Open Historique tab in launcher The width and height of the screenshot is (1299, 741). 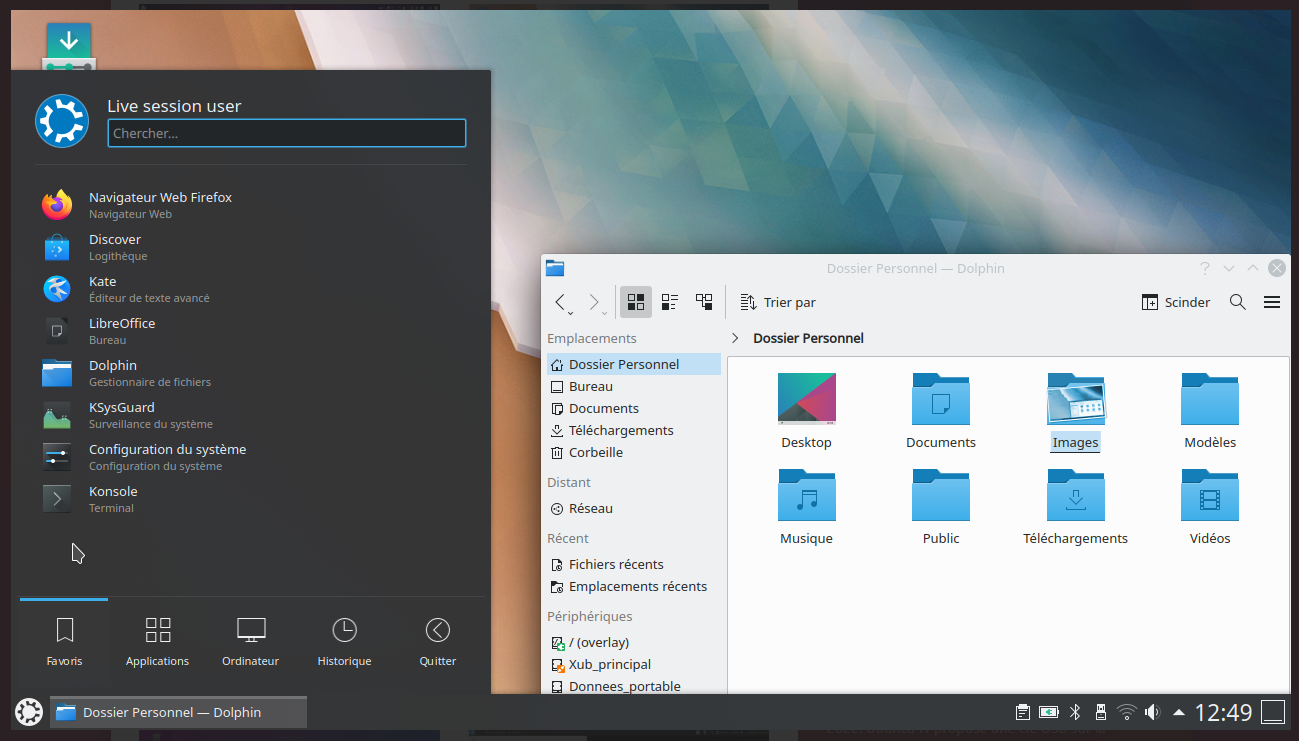coord(344,641)
